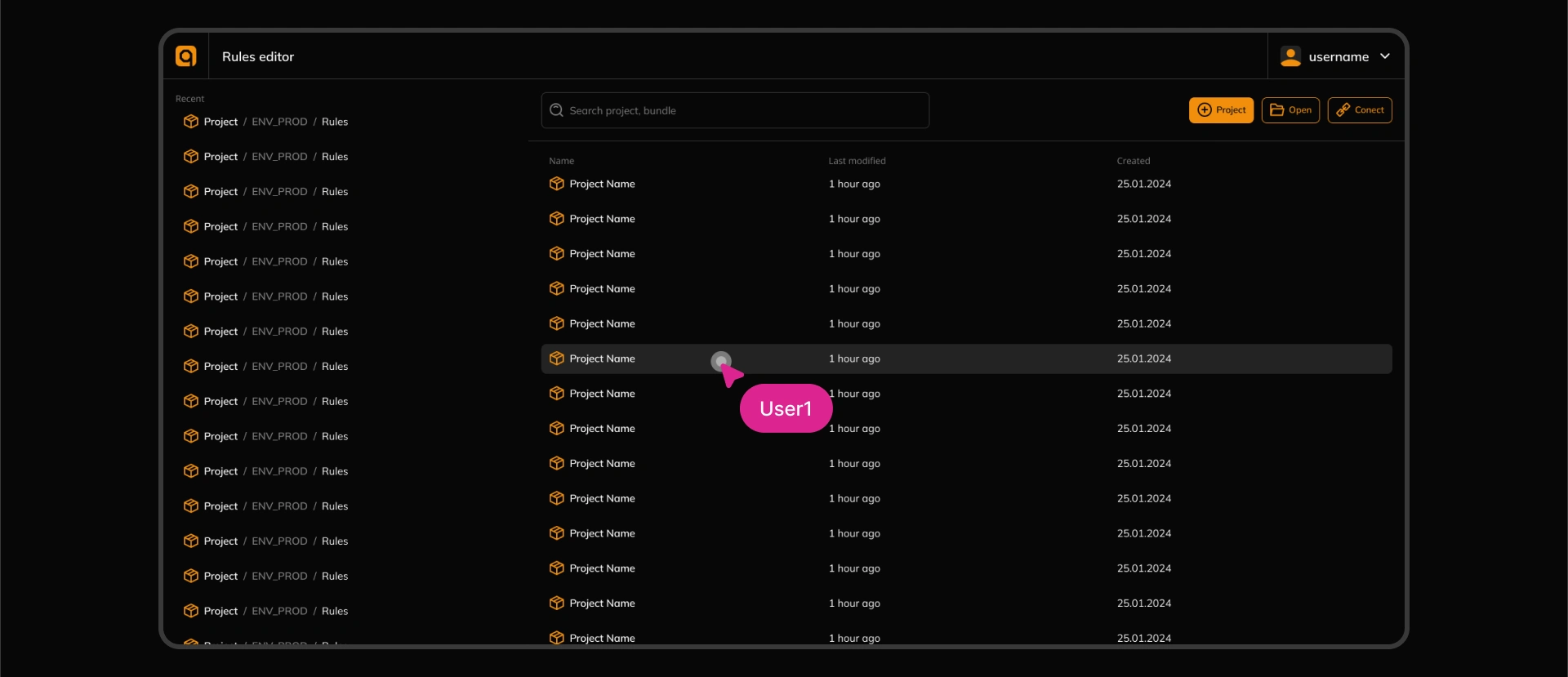The width and height of the screenshot is (1568, 677).
Task: Open Project in the topmost Recent breadcrumb
Action: tap(220, 122)
